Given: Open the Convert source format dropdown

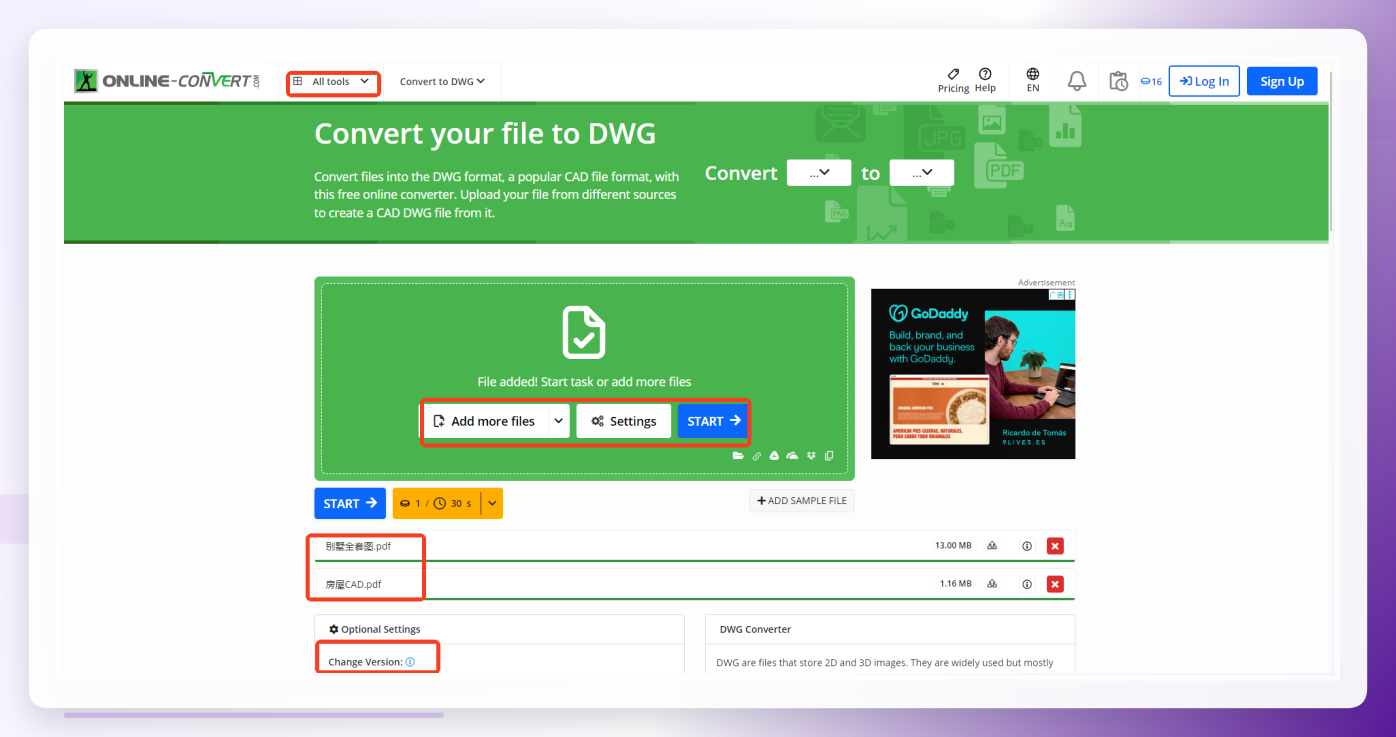Looking at the screenshot, I should click(x=819, y=173).
